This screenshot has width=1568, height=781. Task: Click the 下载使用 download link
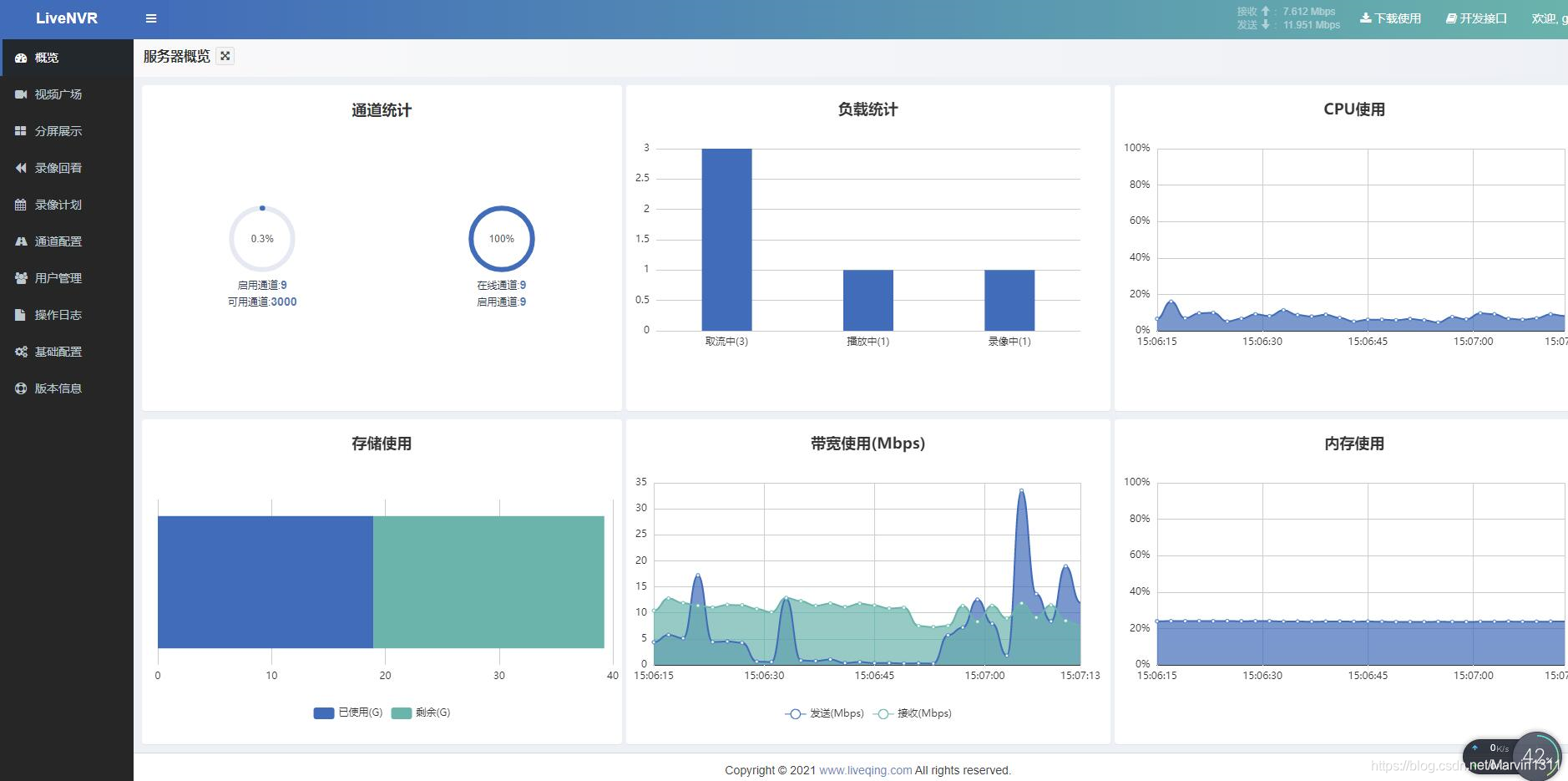1390,18
